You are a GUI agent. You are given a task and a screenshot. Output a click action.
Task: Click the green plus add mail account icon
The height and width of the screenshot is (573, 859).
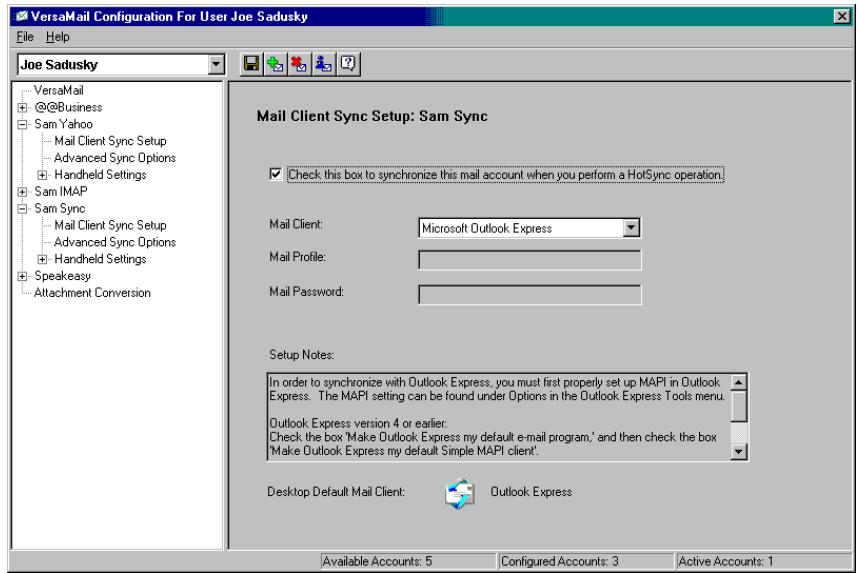[x=276, y=64]
